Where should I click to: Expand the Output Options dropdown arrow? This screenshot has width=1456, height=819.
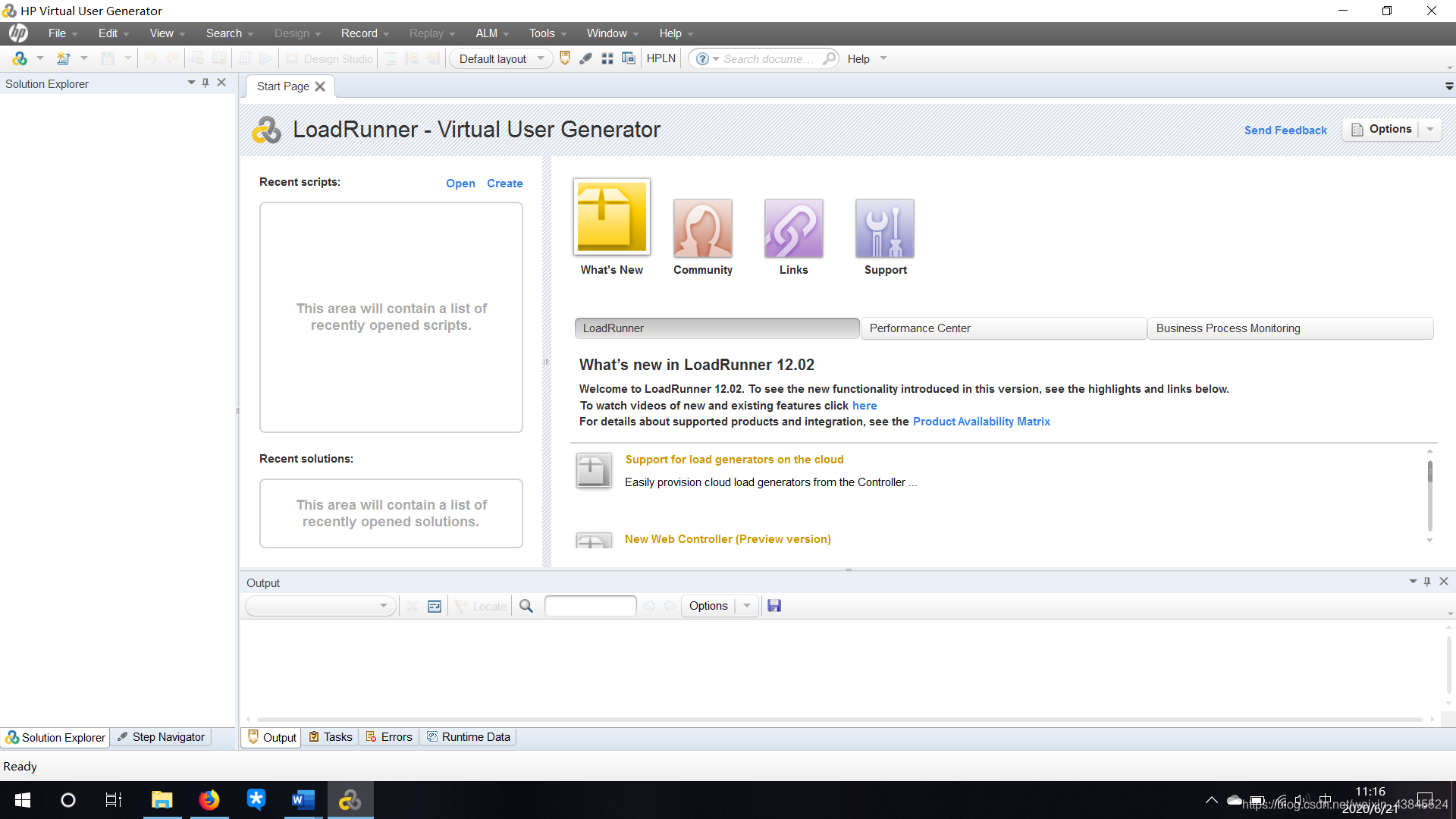tap(747, 606)
